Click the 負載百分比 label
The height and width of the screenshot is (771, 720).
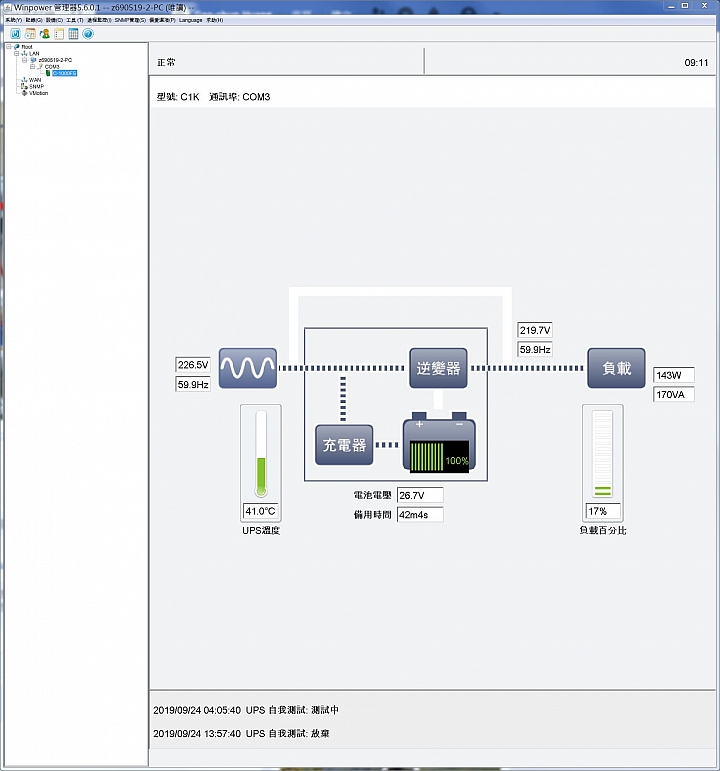pos(603,531)
